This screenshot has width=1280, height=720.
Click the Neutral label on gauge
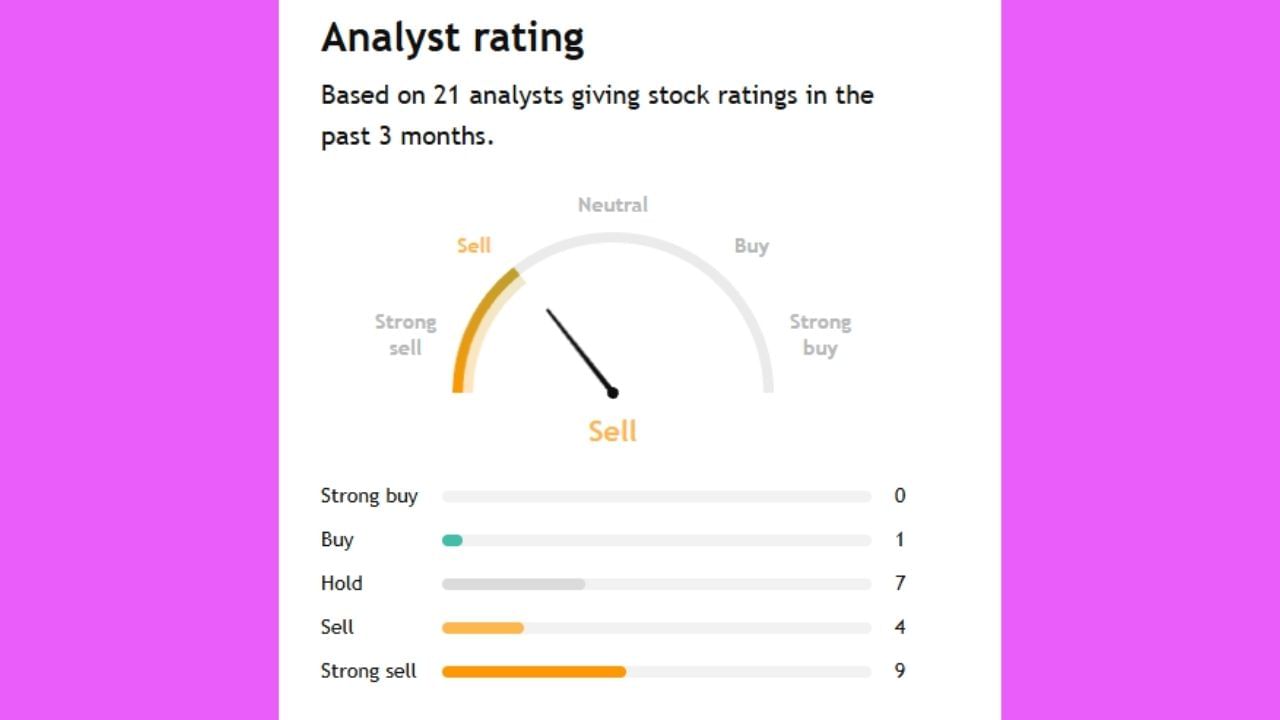[x=612, y=205]
